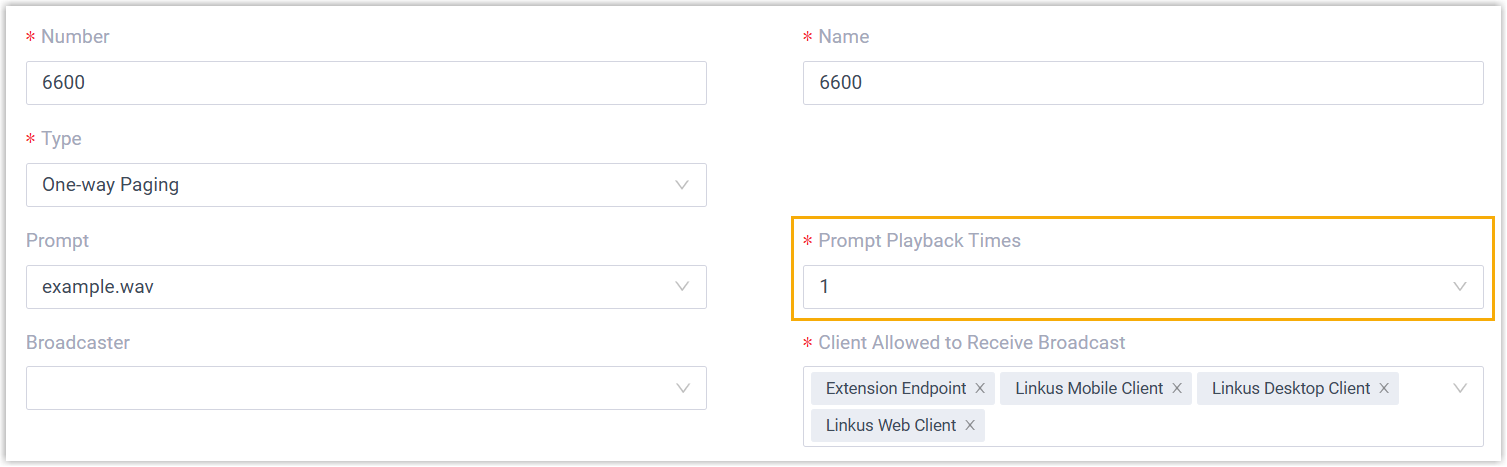Click empty area of client tags box
1507x467 pixels.
click(x=1200, y=426)
